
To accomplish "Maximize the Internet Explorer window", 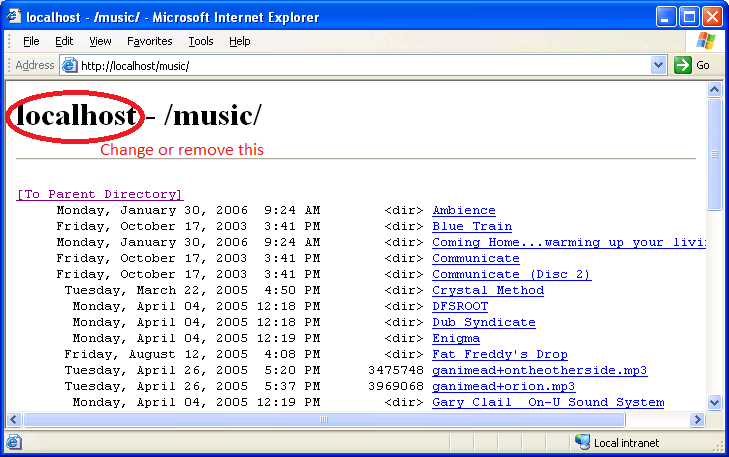I will click(689, 17).
